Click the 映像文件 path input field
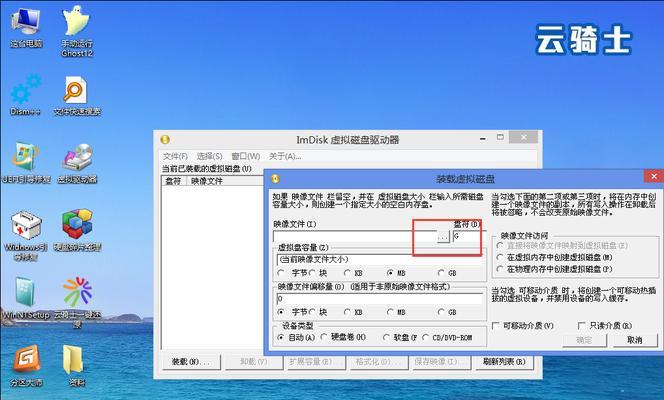 (355, 236)
